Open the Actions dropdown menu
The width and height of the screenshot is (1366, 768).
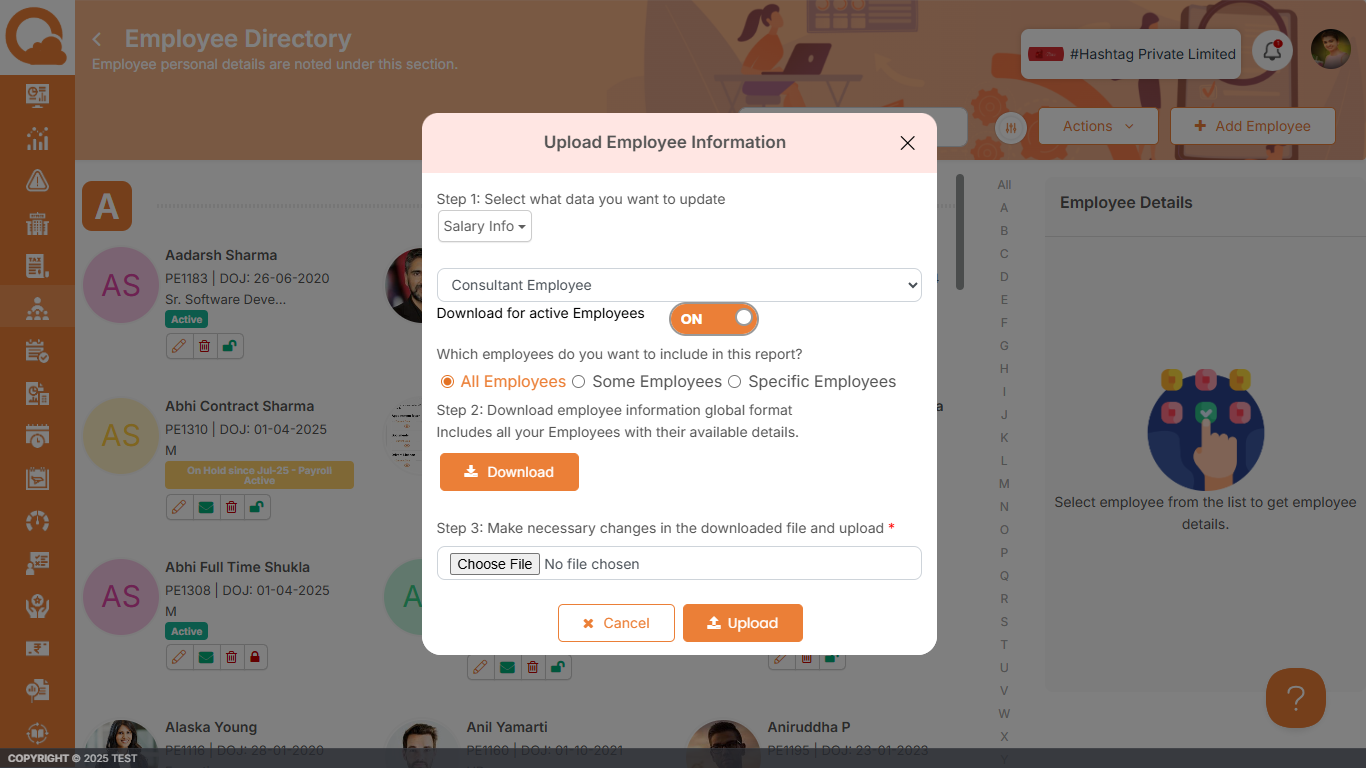[x=1098, y=126]
